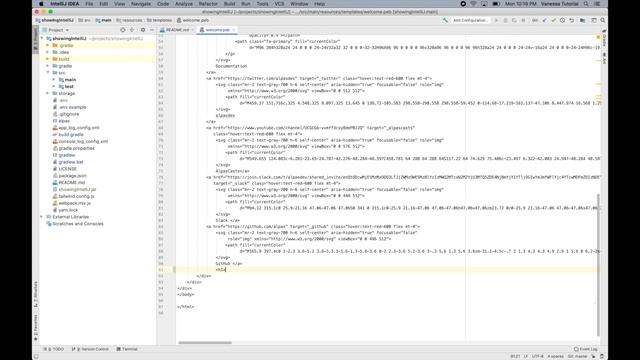Viewport: 640px width, 360px height.
Task: Click the Structure side tool window tab
Action: (x=36, y=294)
